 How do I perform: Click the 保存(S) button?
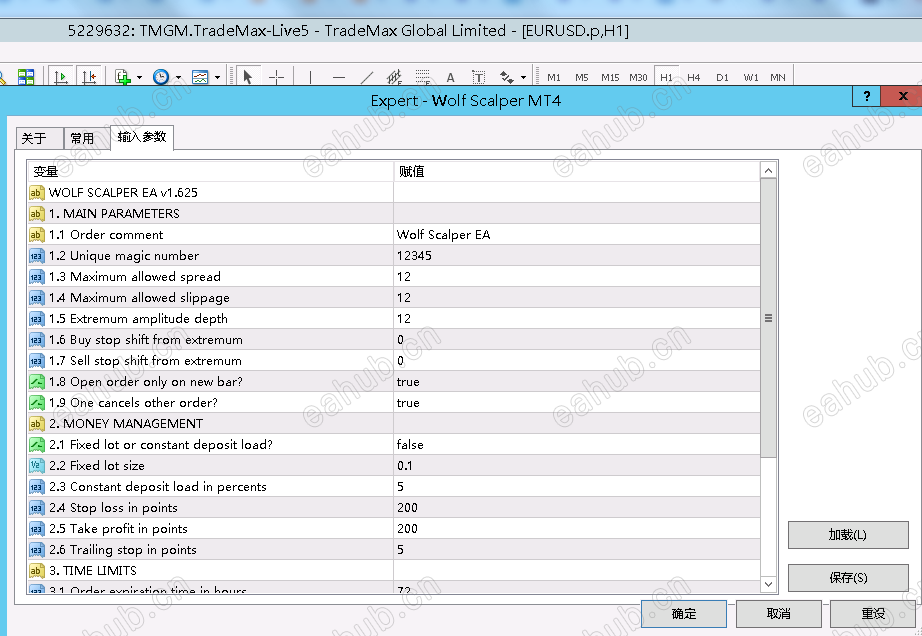[848, 578]
